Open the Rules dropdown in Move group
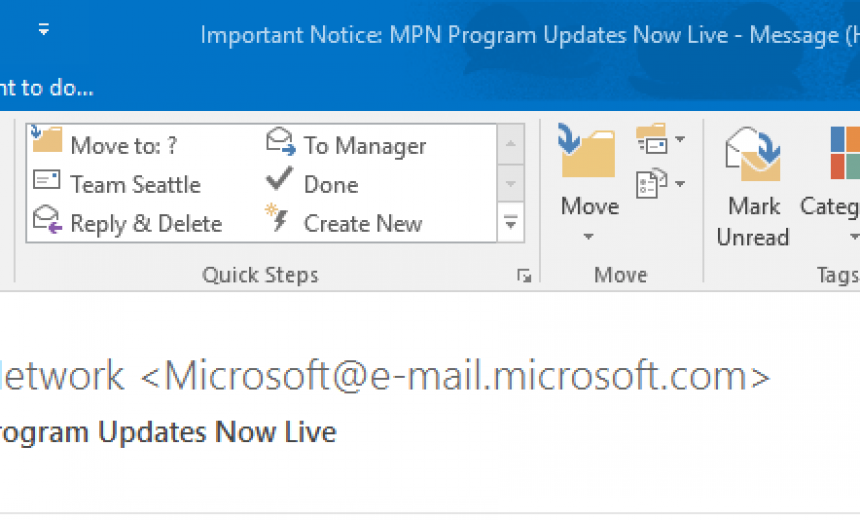This screenshot has height=520, width=860. point(660,139)
